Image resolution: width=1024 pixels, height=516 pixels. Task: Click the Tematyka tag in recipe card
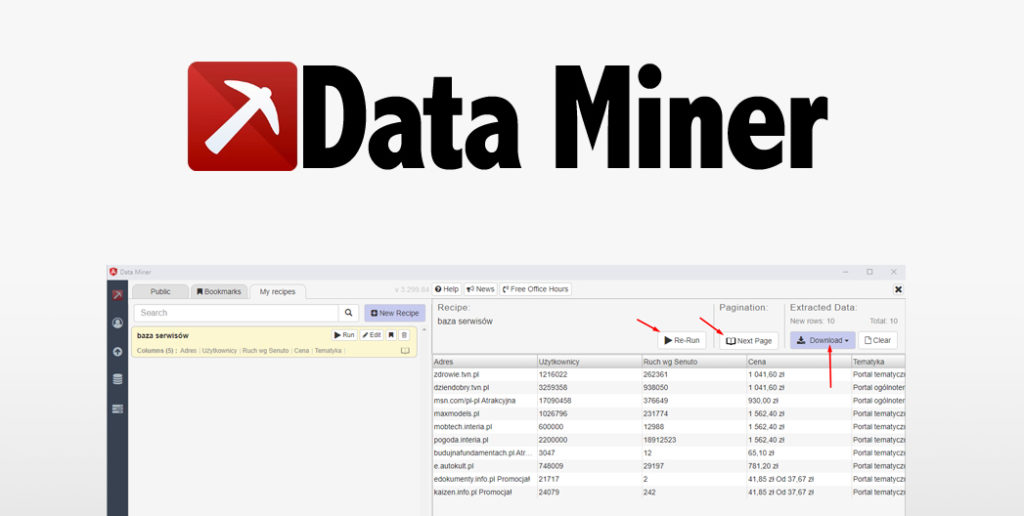point(328,351)
